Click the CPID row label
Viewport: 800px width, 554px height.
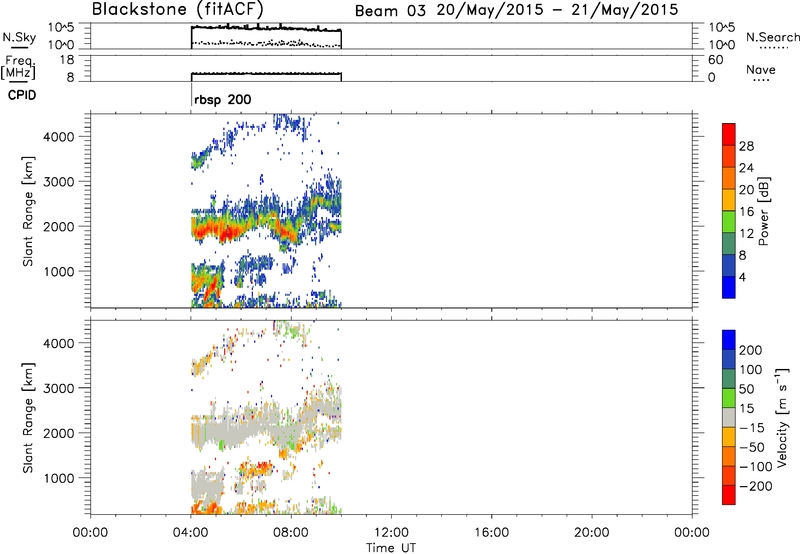pos(22,95)
